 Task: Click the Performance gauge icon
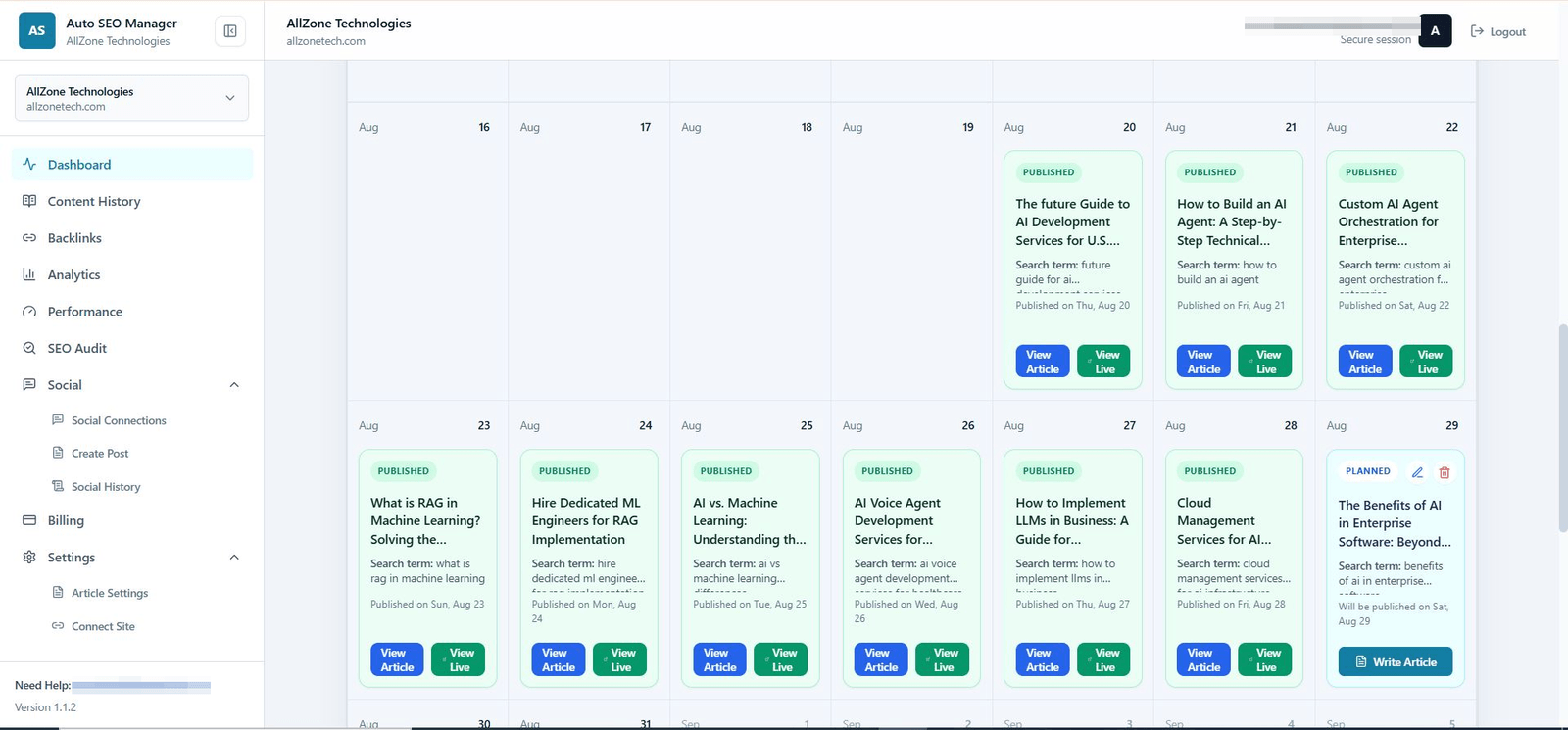[x=29, y=312]
